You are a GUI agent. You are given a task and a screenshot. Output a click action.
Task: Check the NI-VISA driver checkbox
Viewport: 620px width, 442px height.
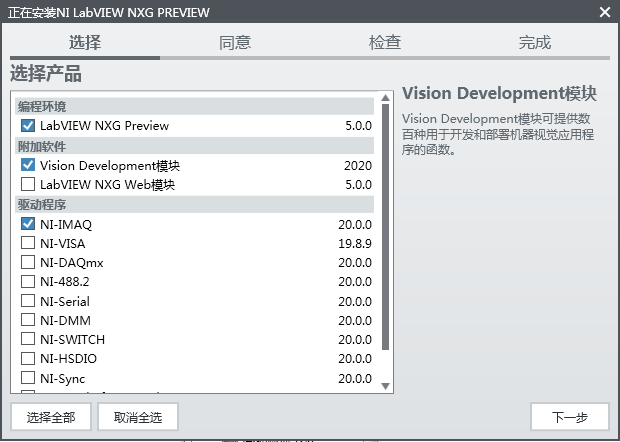click(28, 244)
